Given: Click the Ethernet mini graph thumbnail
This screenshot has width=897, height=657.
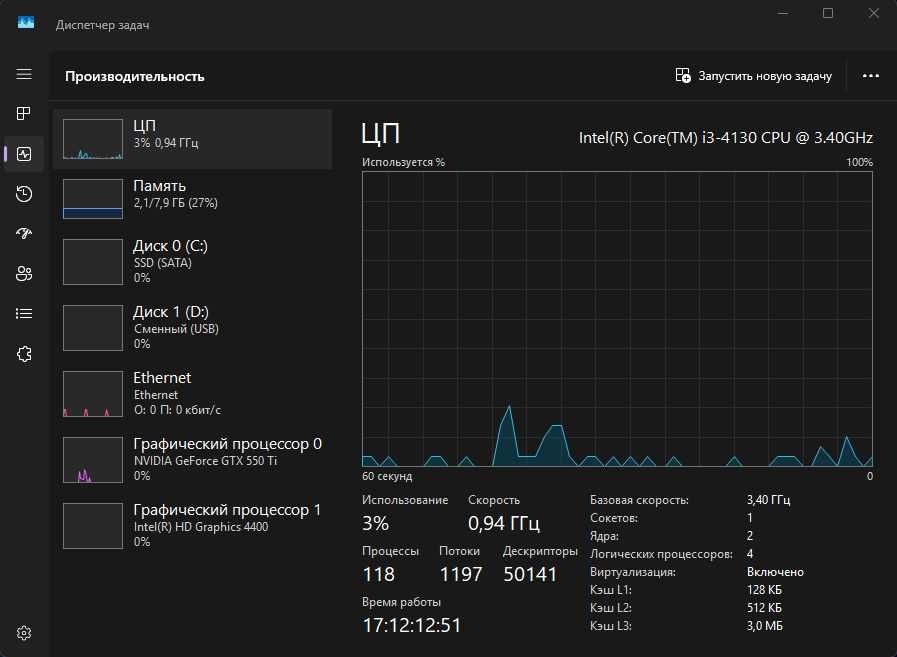Looking at the screenshot, I should point(93,394).
